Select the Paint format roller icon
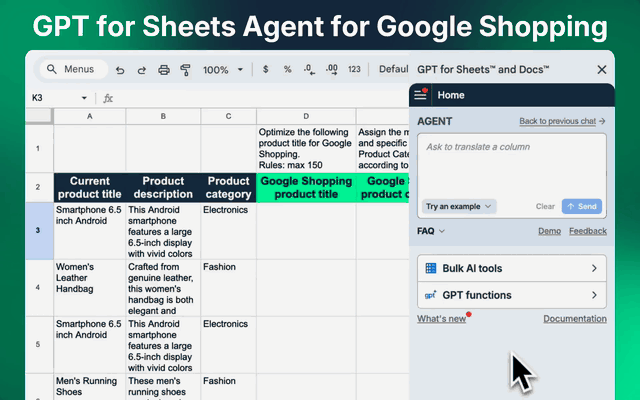Image resolution: width=640 pixels, height=400 pixels. [186, 70]
